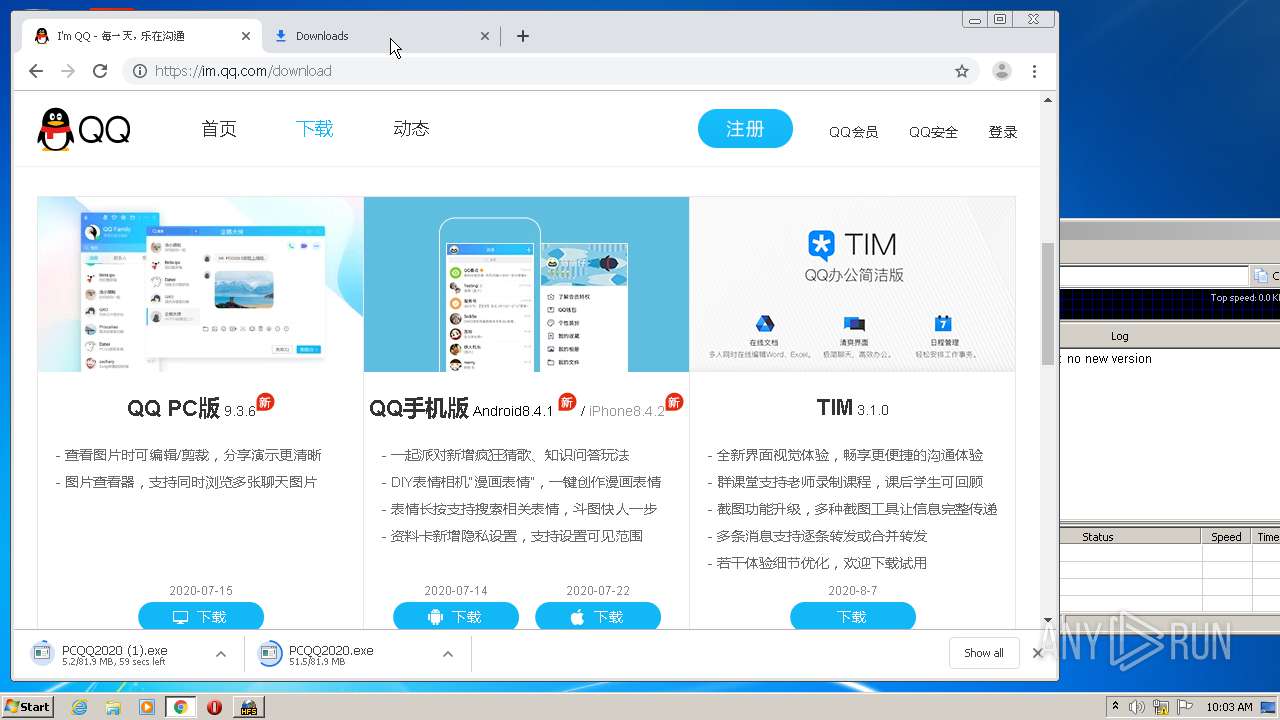1280x720 pixels.
Task: Click the 注册 register button
Action: (745, 129)
